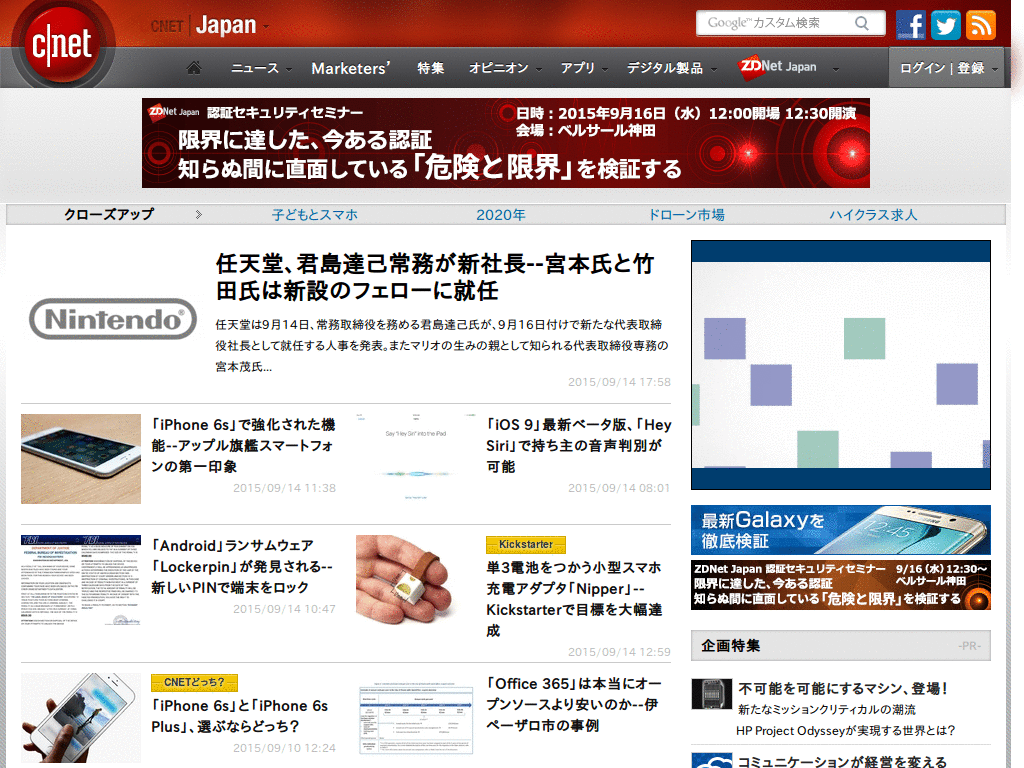Click the search magnifier icon
1024x768 pixels.
(862, 24)
